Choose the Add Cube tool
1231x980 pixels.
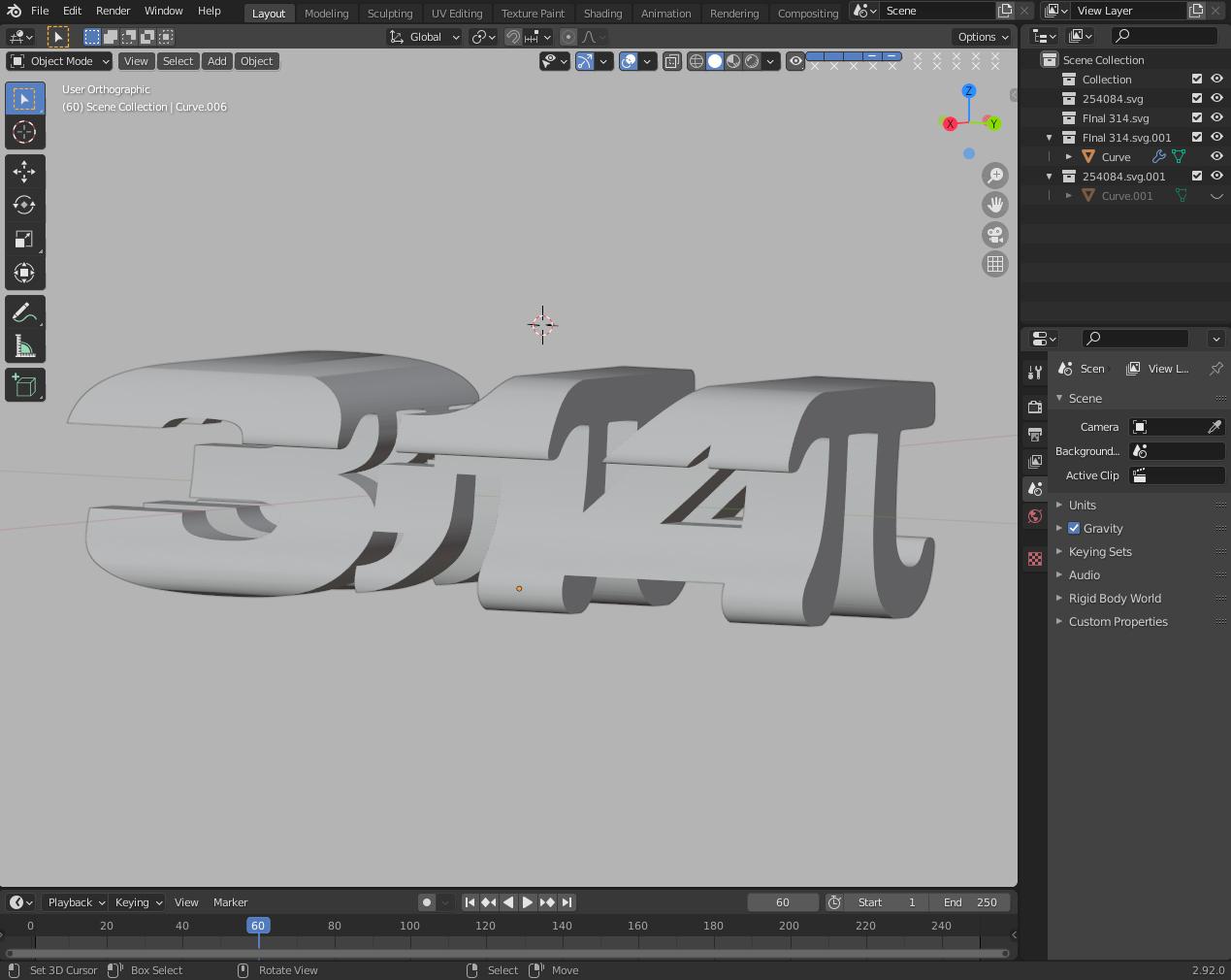point(24,385)
